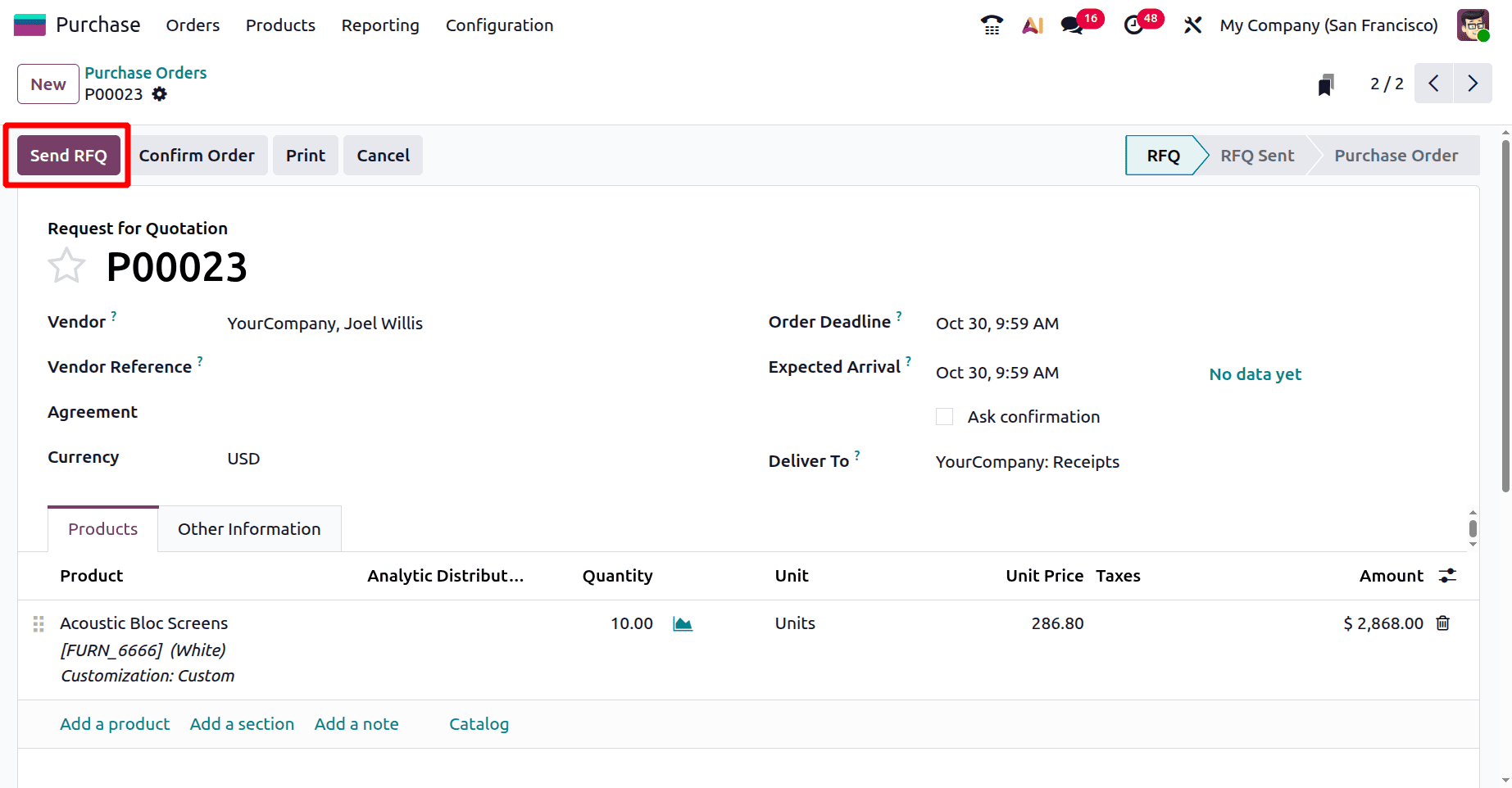Switch to the Other Information tab
Screen dimensions: 1512x788
coord(249,528)
